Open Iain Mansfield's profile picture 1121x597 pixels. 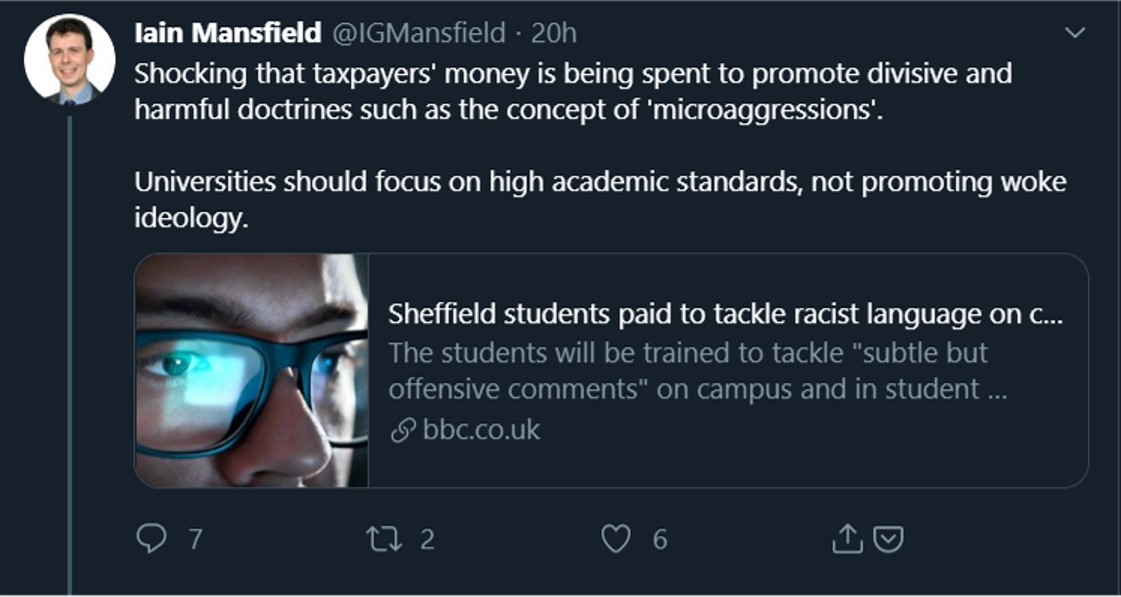(69, 58)
